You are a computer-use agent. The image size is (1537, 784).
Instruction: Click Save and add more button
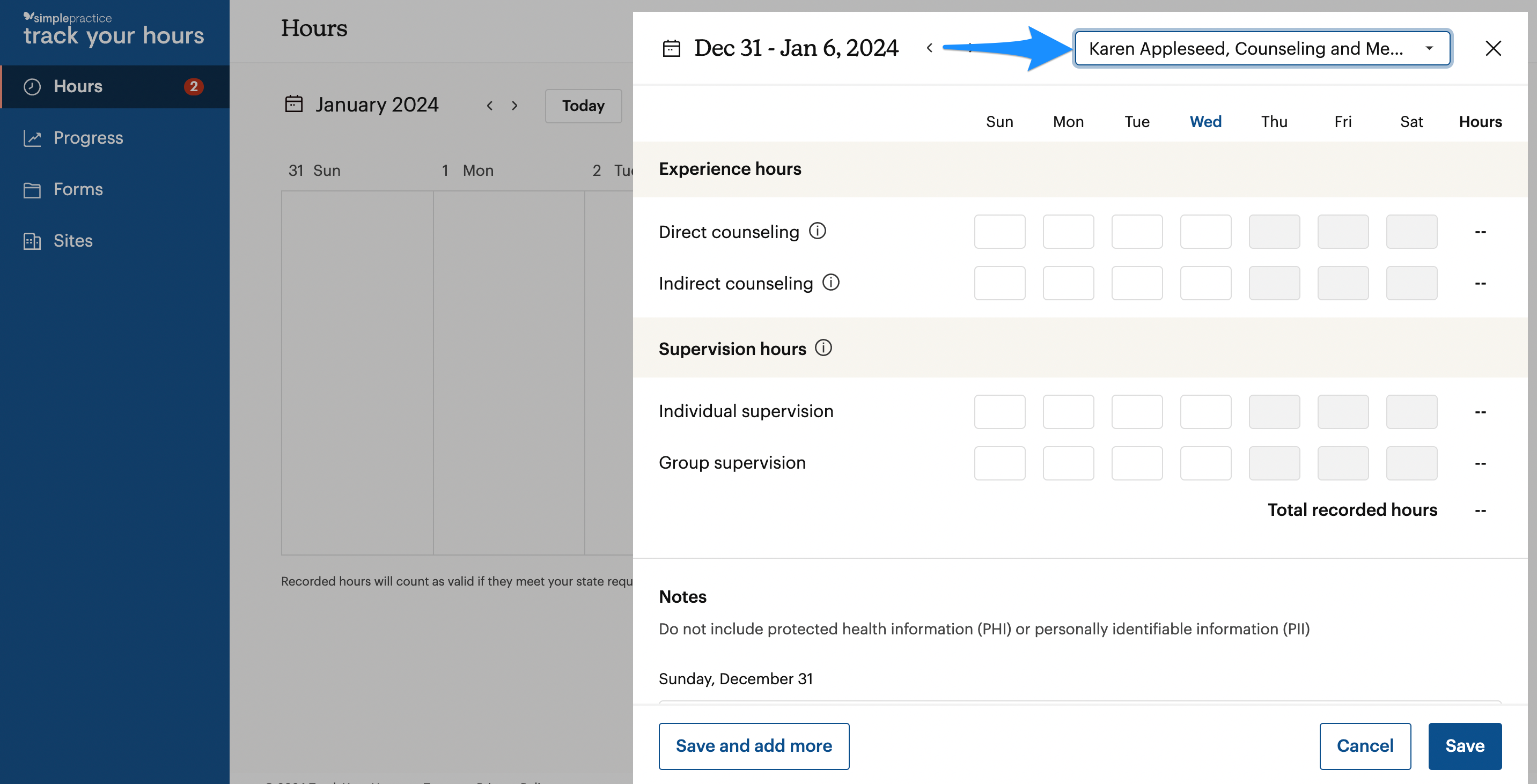tap(753, 746)
